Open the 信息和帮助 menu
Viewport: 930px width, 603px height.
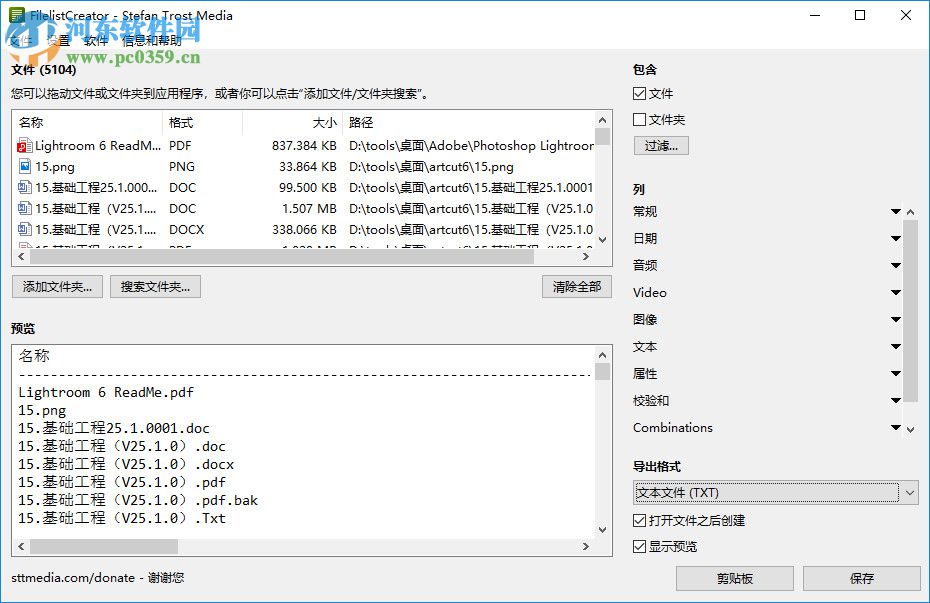pyautogui.click(x=152, y=42)
